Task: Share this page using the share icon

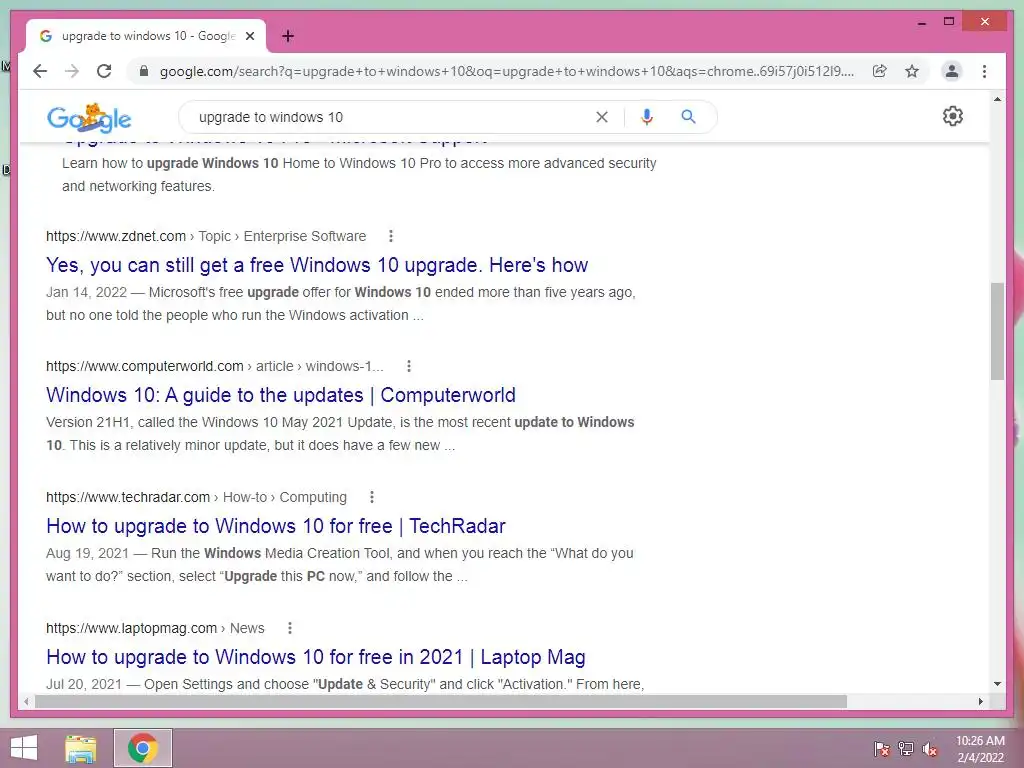Action: tap(880, 71)
